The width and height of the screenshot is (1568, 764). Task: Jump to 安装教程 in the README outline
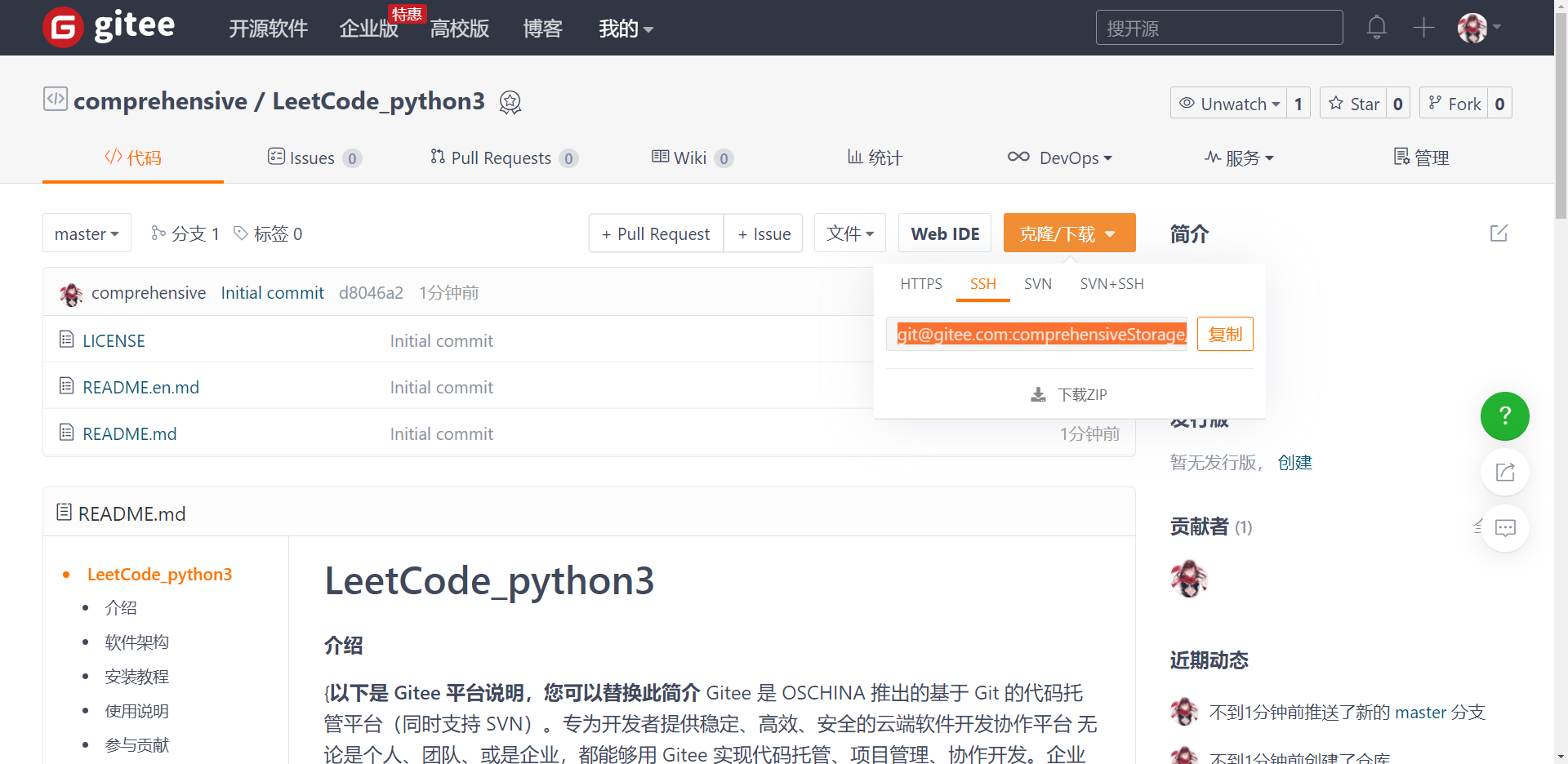[x=137, y=677]
